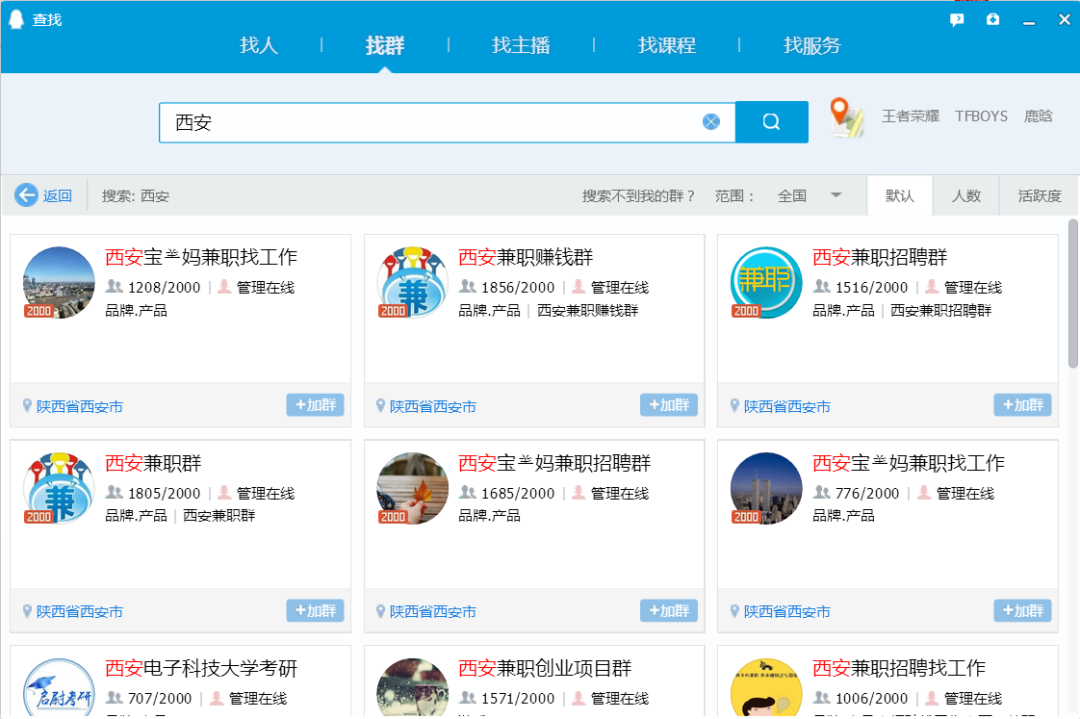Open the nearby map location icon
1080x719 pixels.
[846, 117]
